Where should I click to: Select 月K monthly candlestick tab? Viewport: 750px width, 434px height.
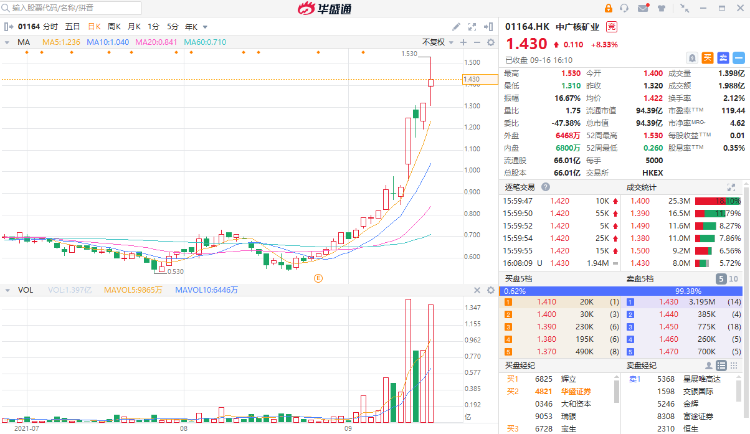(134, 27)
